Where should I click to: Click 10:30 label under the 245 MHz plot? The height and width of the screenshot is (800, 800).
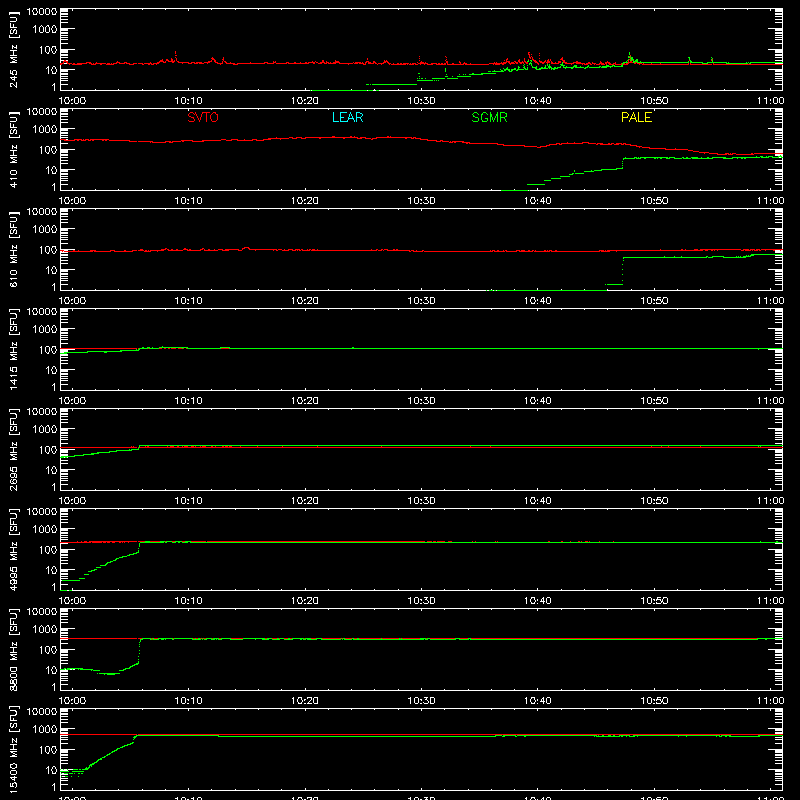click(421, 101)
